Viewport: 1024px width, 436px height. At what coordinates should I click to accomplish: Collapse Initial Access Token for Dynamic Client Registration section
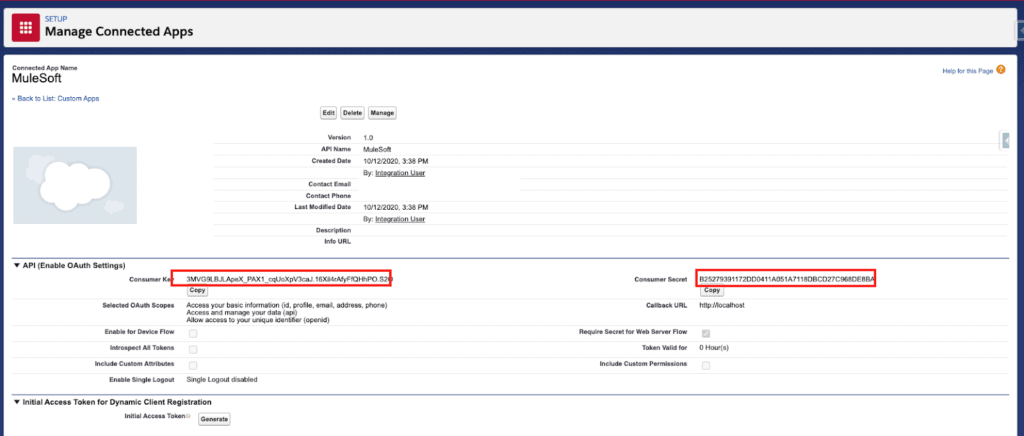[17, 402]
